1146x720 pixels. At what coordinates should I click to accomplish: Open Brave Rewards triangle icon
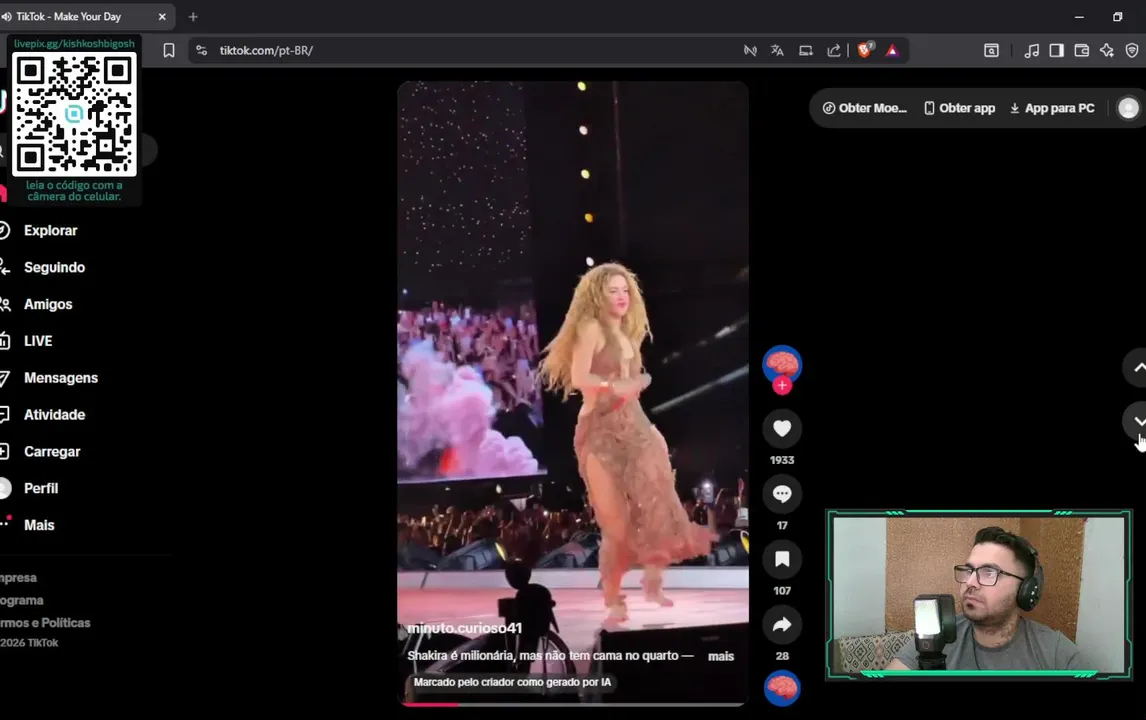892,50
